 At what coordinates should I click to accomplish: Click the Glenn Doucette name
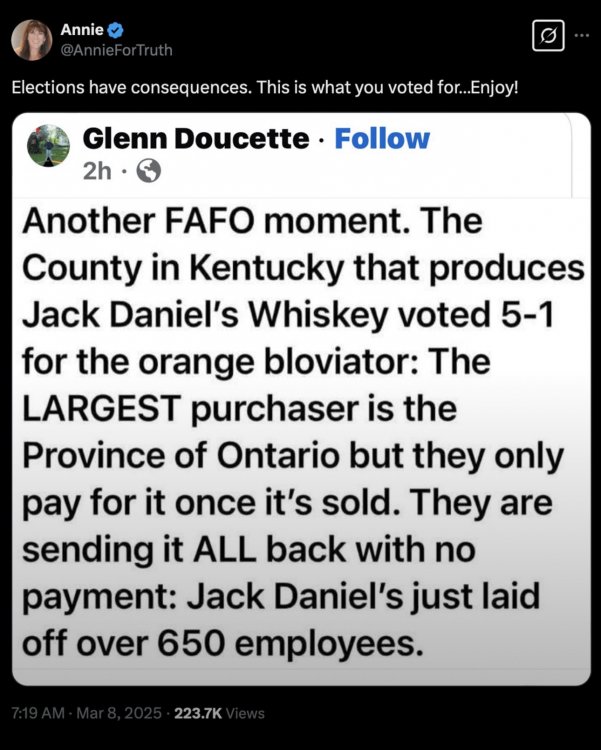[195, 139]
